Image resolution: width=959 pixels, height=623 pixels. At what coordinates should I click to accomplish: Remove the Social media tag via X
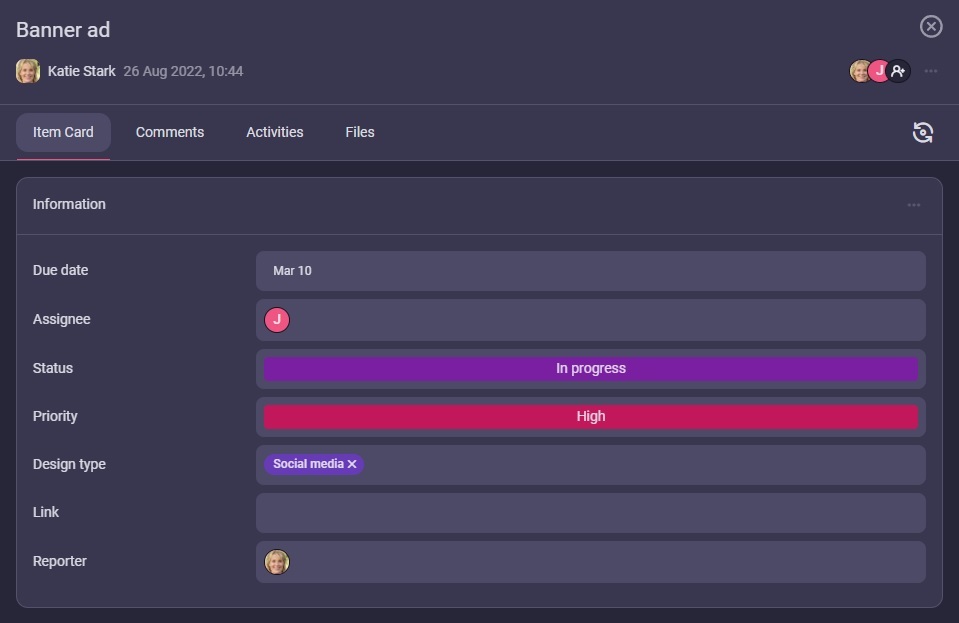(x=352, y=464)
